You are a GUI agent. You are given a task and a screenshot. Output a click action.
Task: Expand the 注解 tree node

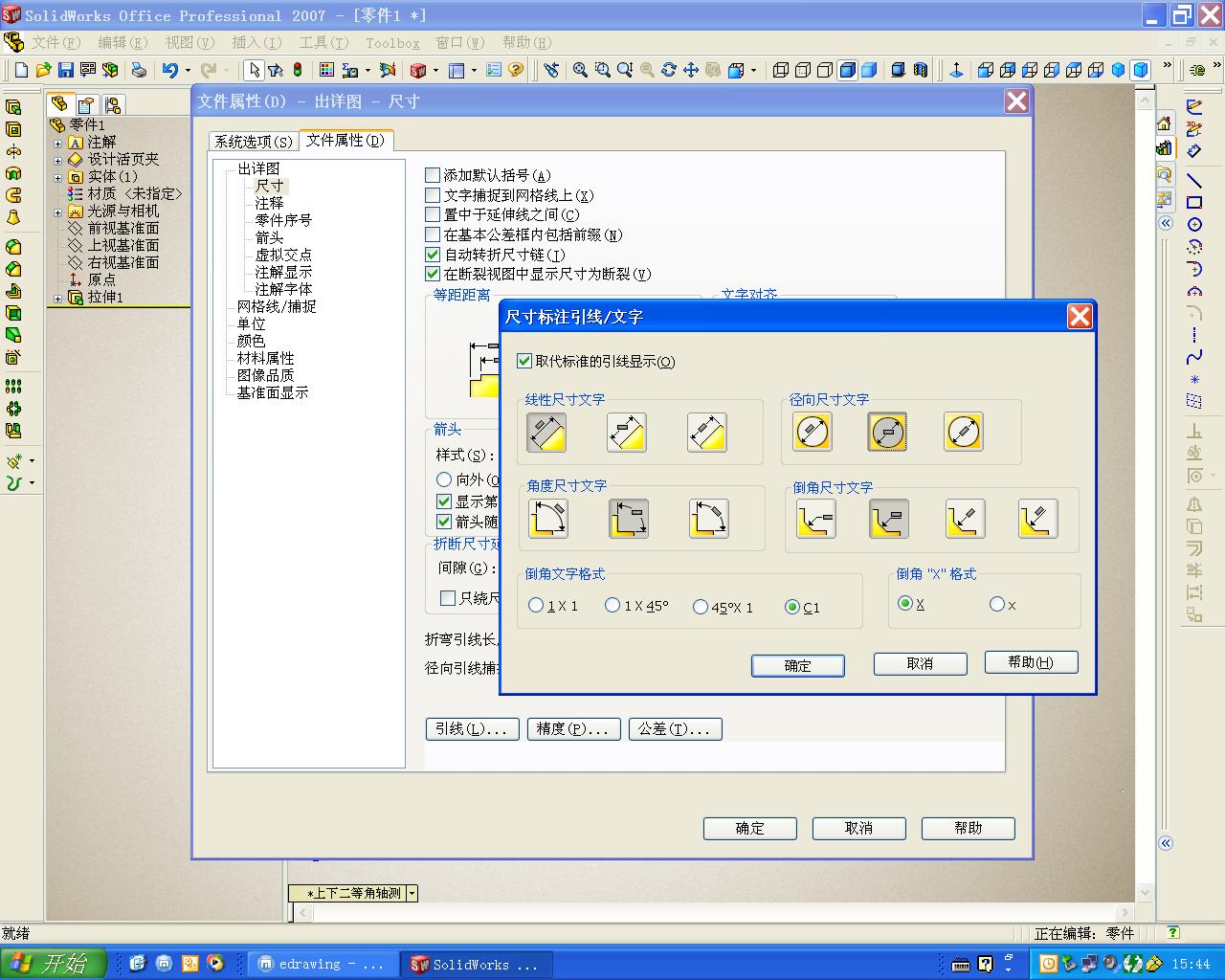(x=58, y=143)
